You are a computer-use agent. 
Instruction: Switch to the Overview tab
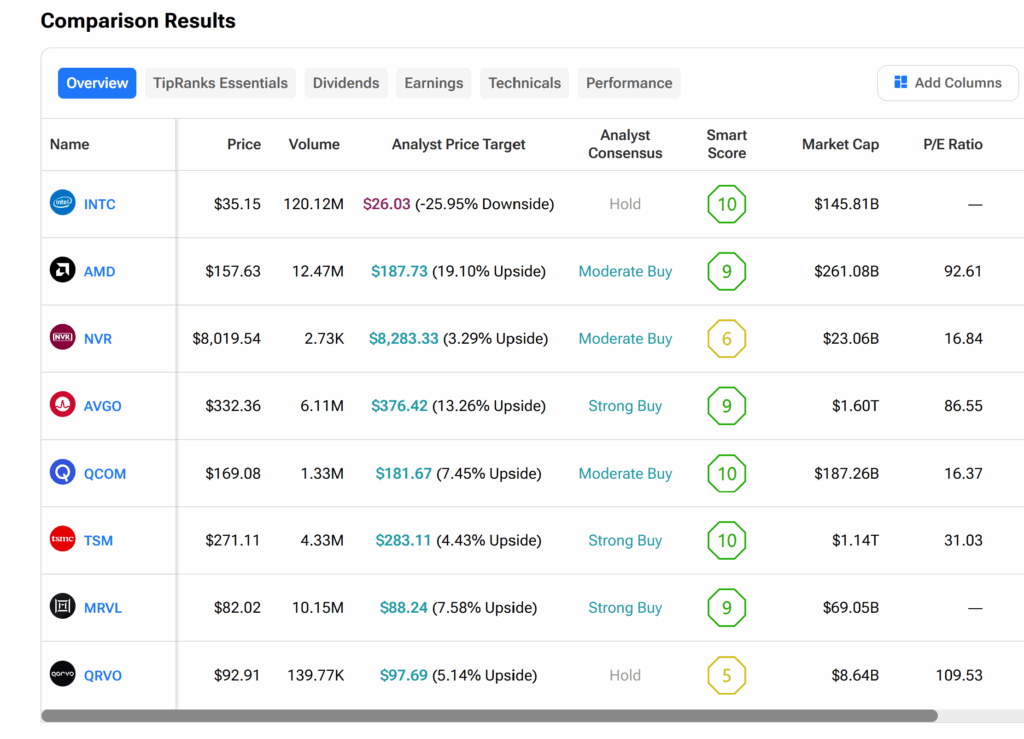(x=97, y=83)
